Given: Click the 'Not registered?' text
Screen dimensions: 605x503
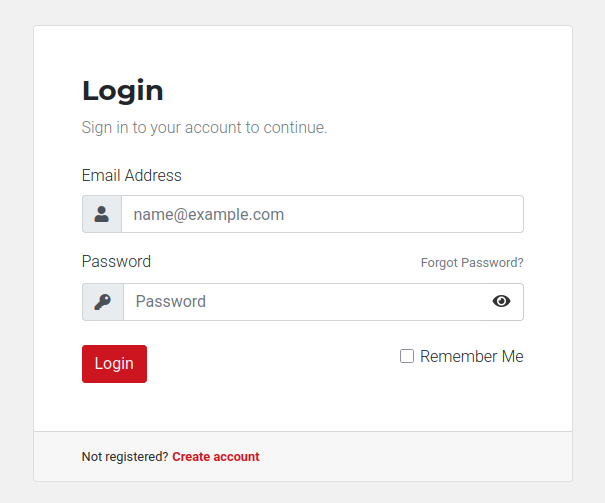Looking at the screenshot, I should (x=125, y=457).
